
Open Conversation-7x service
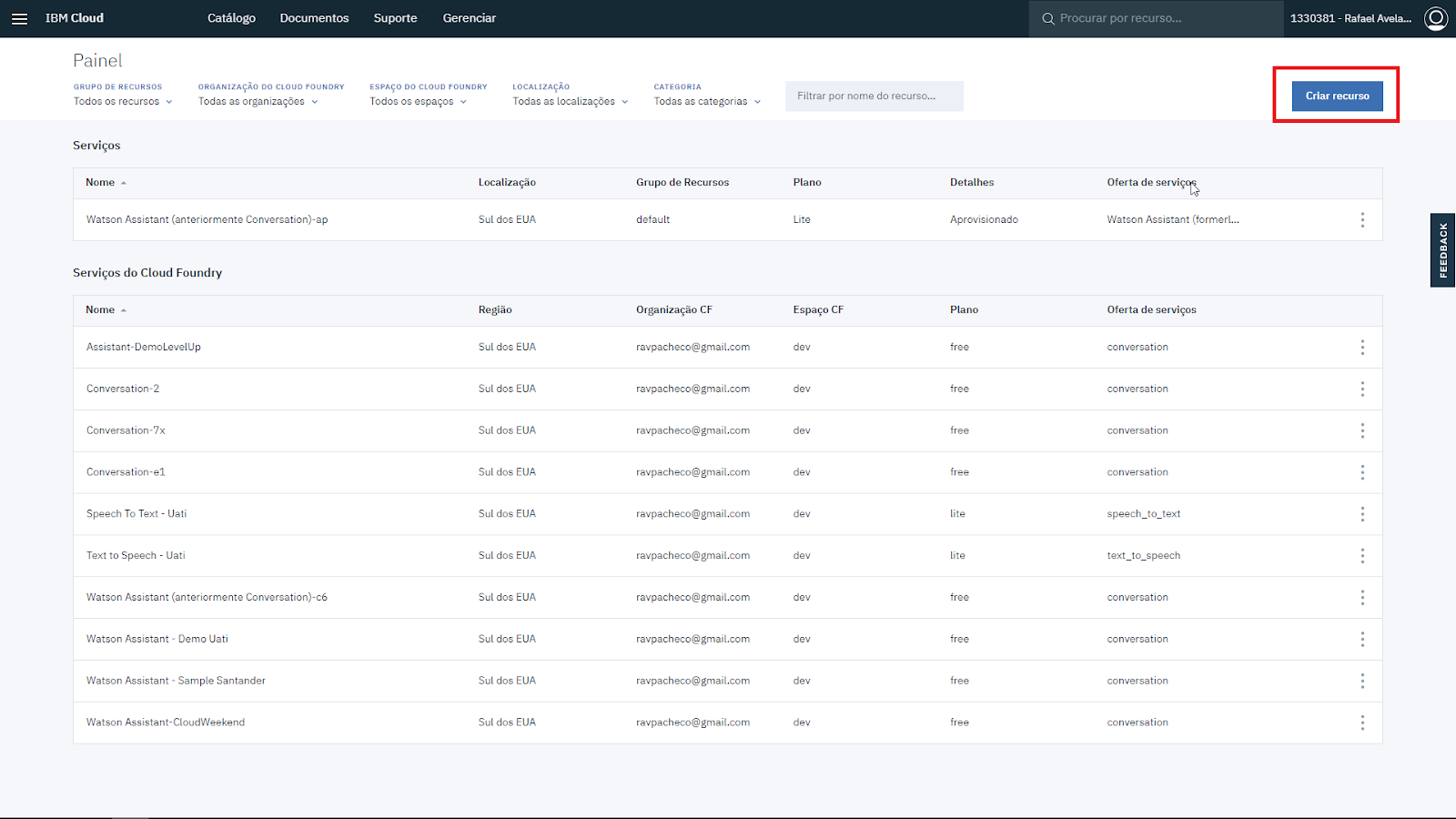pyautogui.click(x=126, y=430)
